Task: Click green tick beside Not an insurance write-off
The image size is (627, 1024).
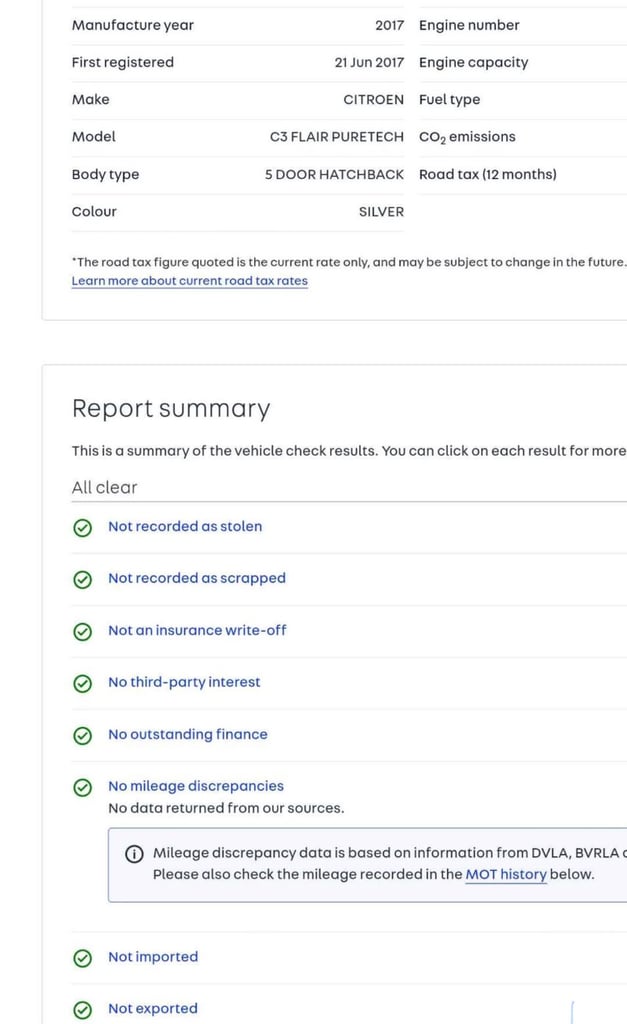Action: coord(82,632)
